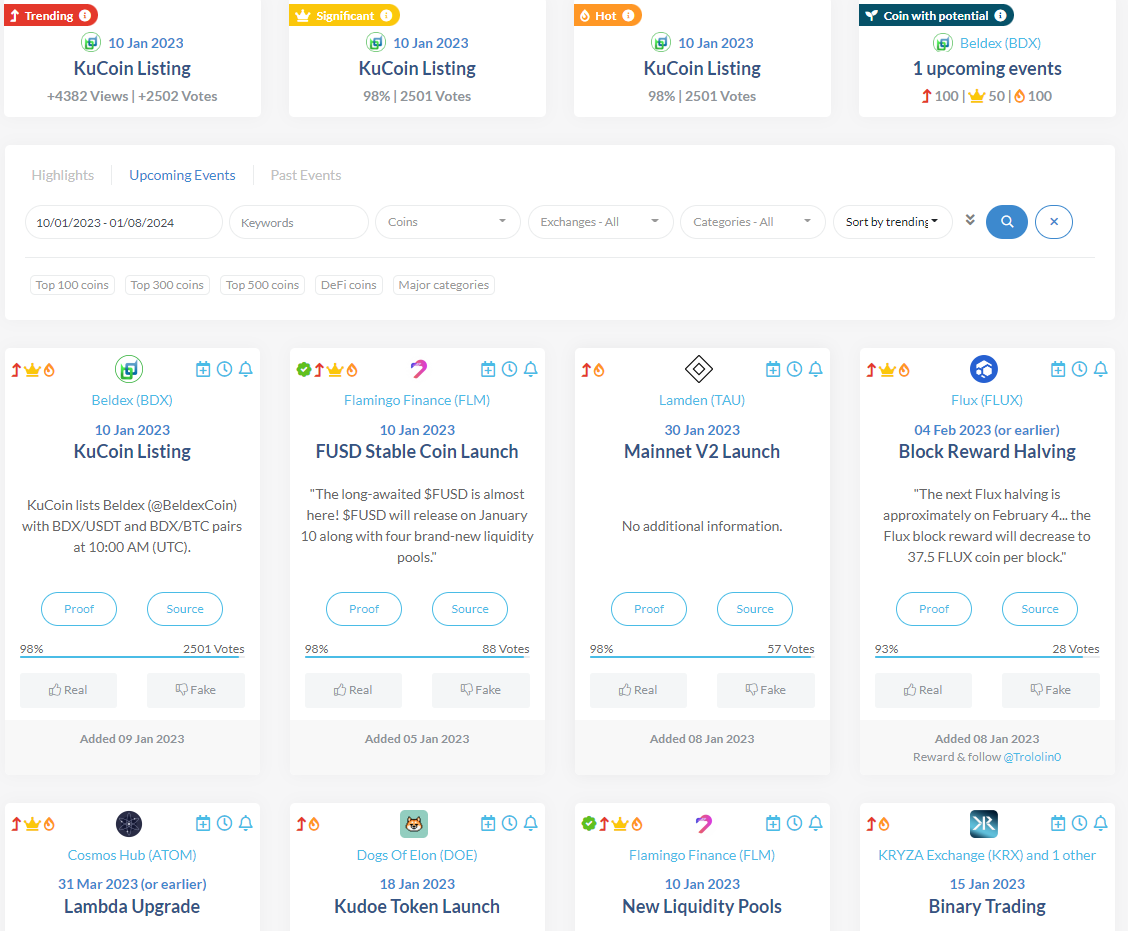The width and height of the screenshot is (1128, 931).
Task: Vote Real on Flux Block Reward Halving
Action: [922, 690]
